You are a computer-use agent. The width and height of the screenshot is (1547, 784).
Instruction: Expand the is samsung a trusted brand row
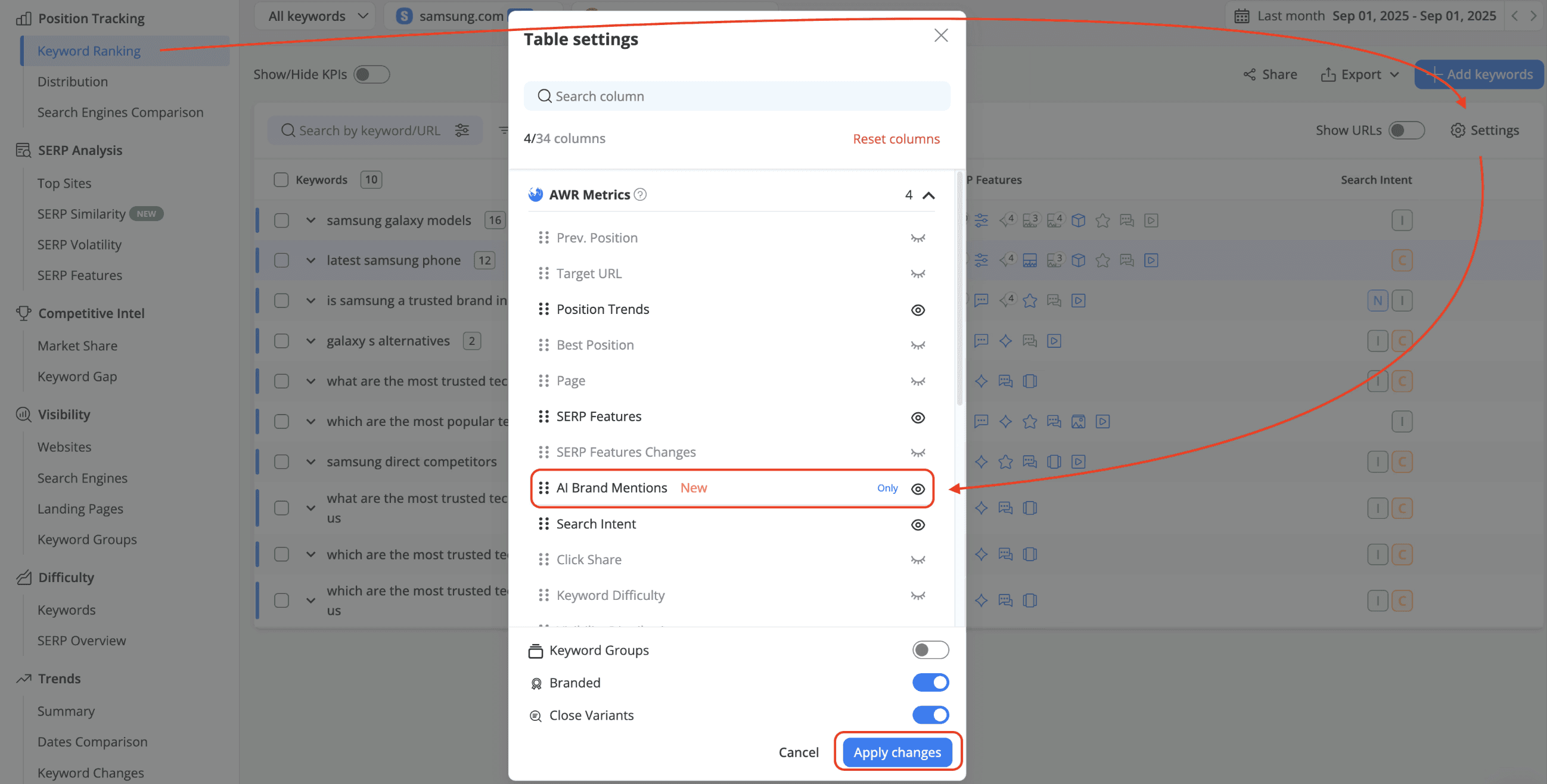310,301
